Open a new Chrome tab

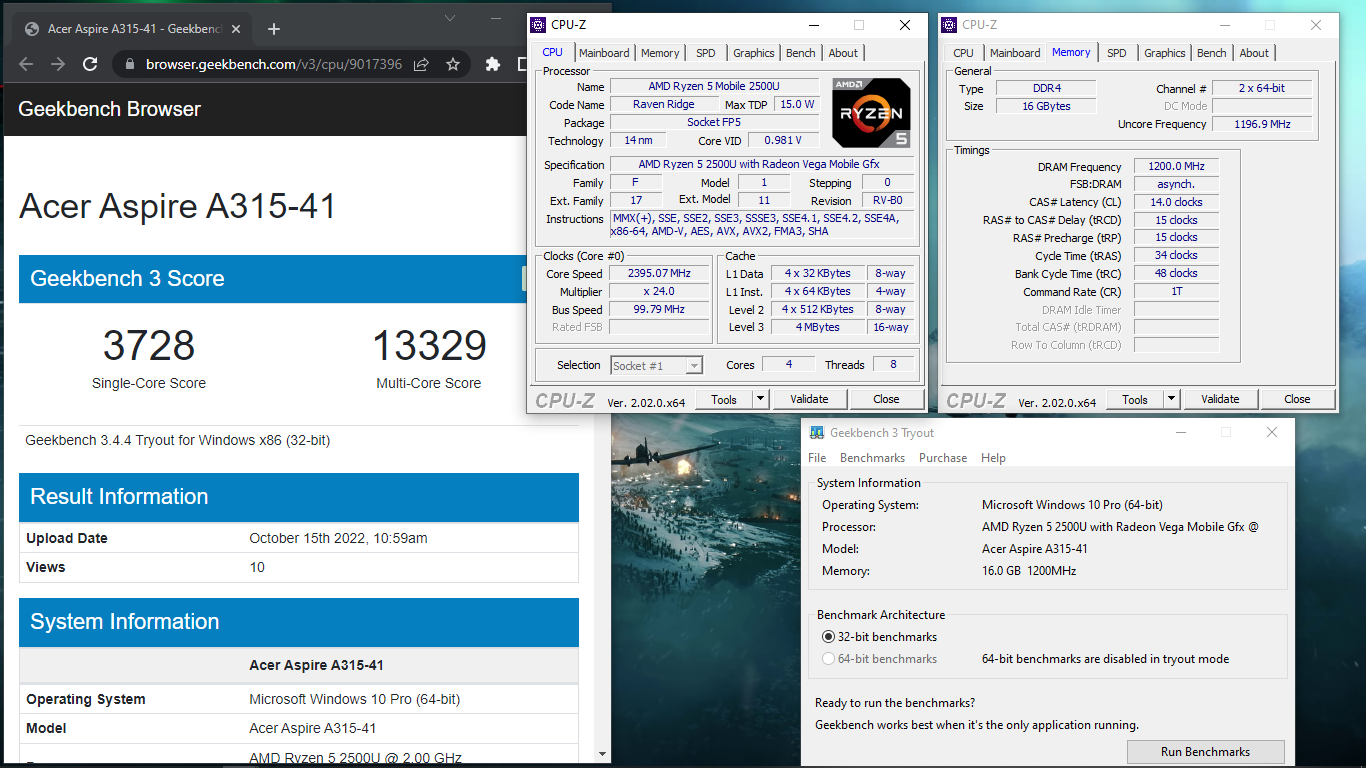click(274, 29)
